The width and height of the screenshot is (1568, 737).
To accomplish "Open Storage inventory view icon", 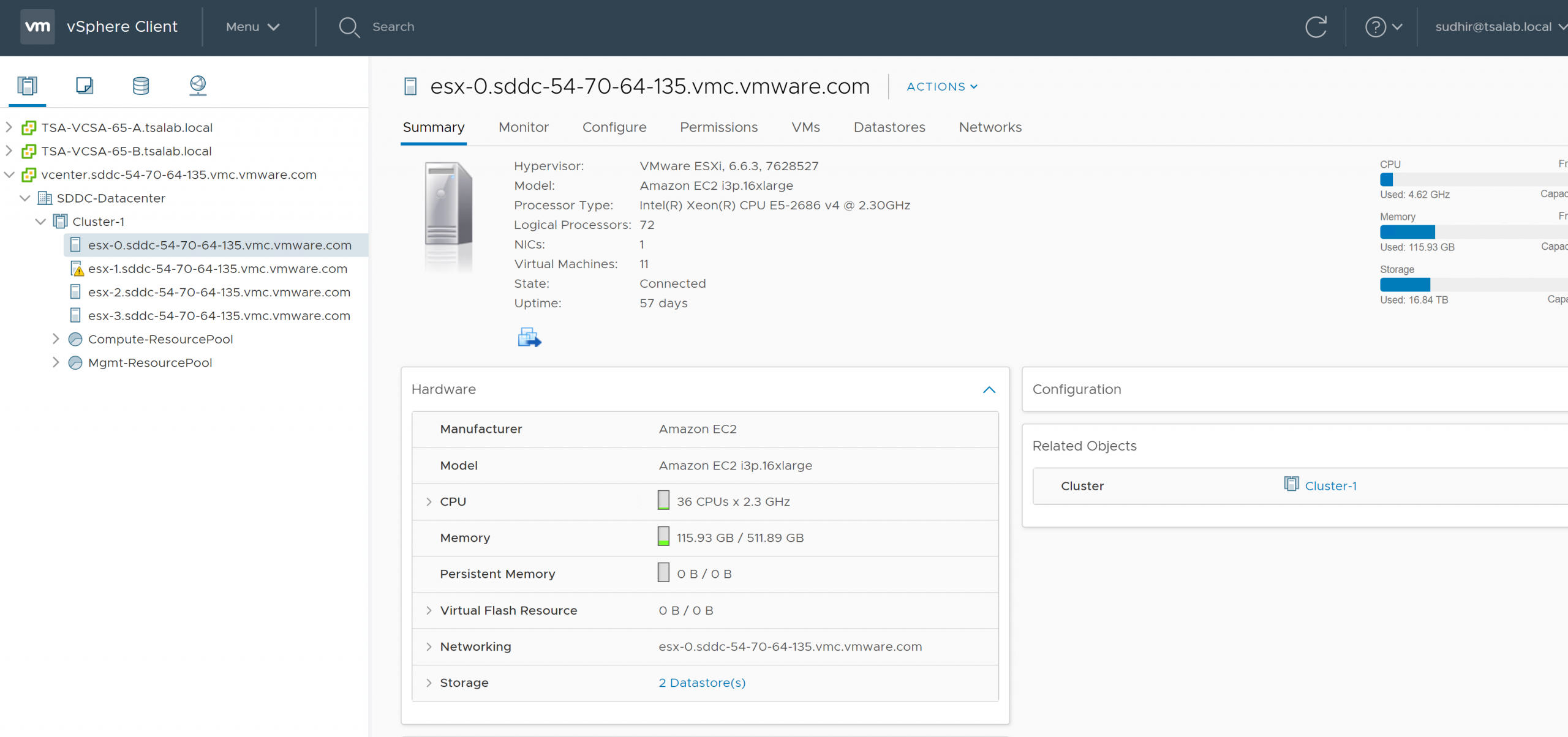I will (141, 86).
